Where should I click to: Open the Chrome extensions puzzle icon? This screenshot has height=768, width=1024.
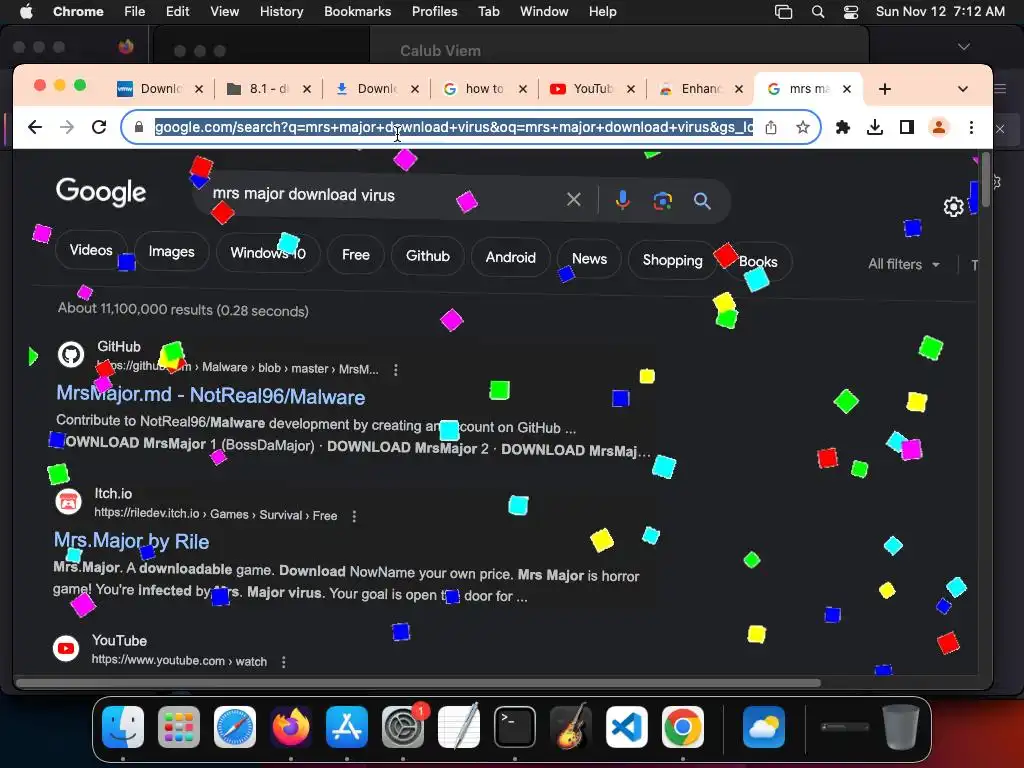[x=842, y=127]
